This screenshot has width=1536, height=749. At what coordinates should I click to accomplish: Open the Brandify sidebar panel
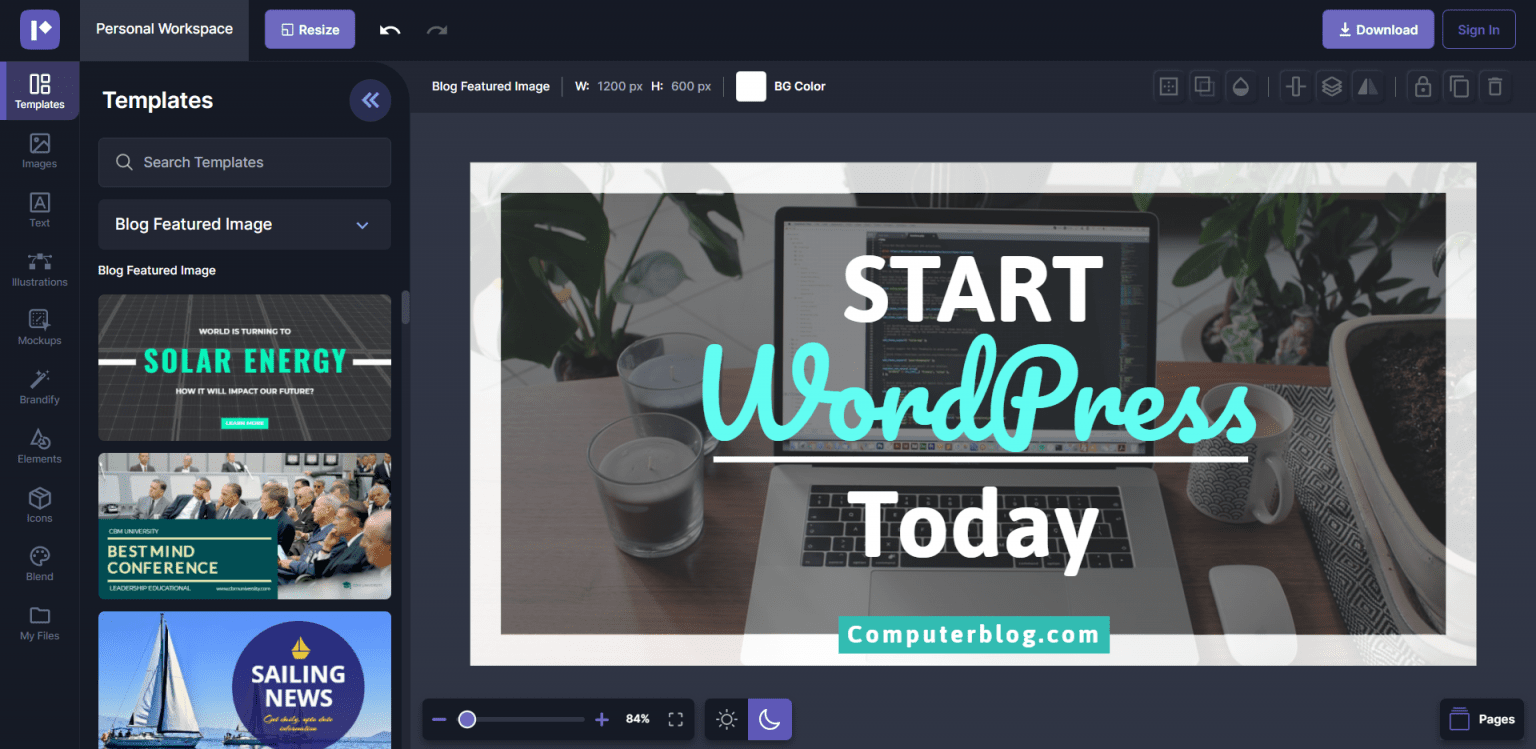(x=40, y=387)
